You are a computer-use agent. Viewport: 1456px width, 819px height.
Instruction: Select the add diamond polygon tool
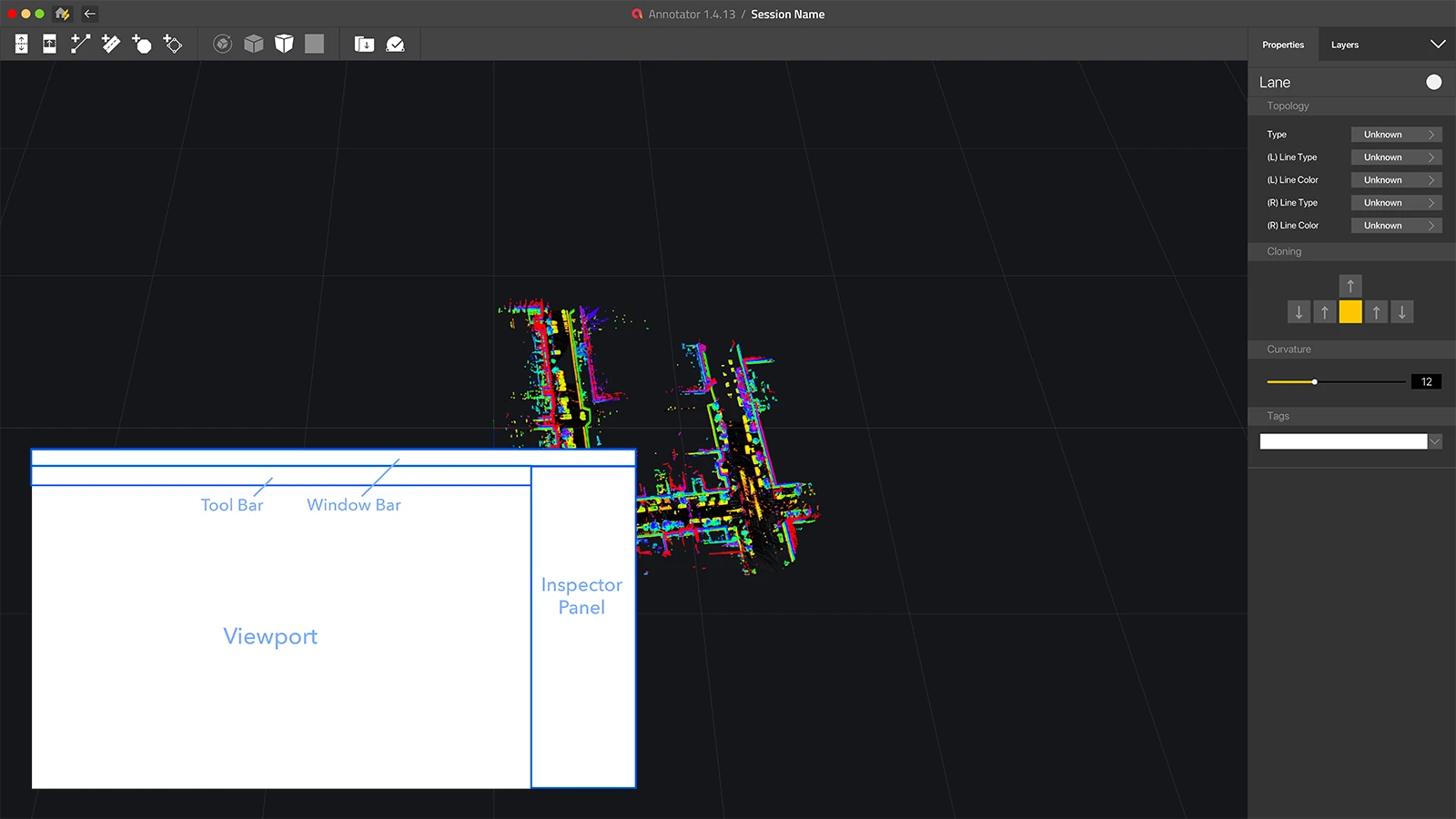pyautogui.click(x=172, y=44)
